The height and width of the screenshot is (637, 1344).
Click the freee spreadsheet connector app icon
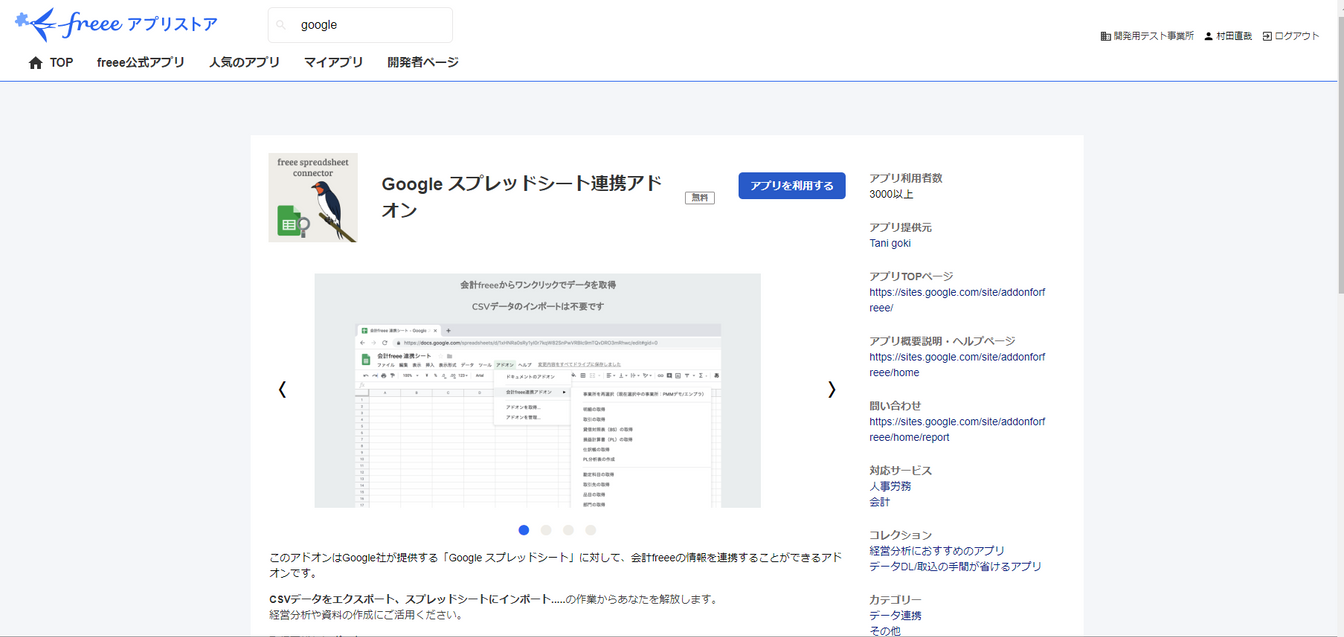(x=313, y=198)
